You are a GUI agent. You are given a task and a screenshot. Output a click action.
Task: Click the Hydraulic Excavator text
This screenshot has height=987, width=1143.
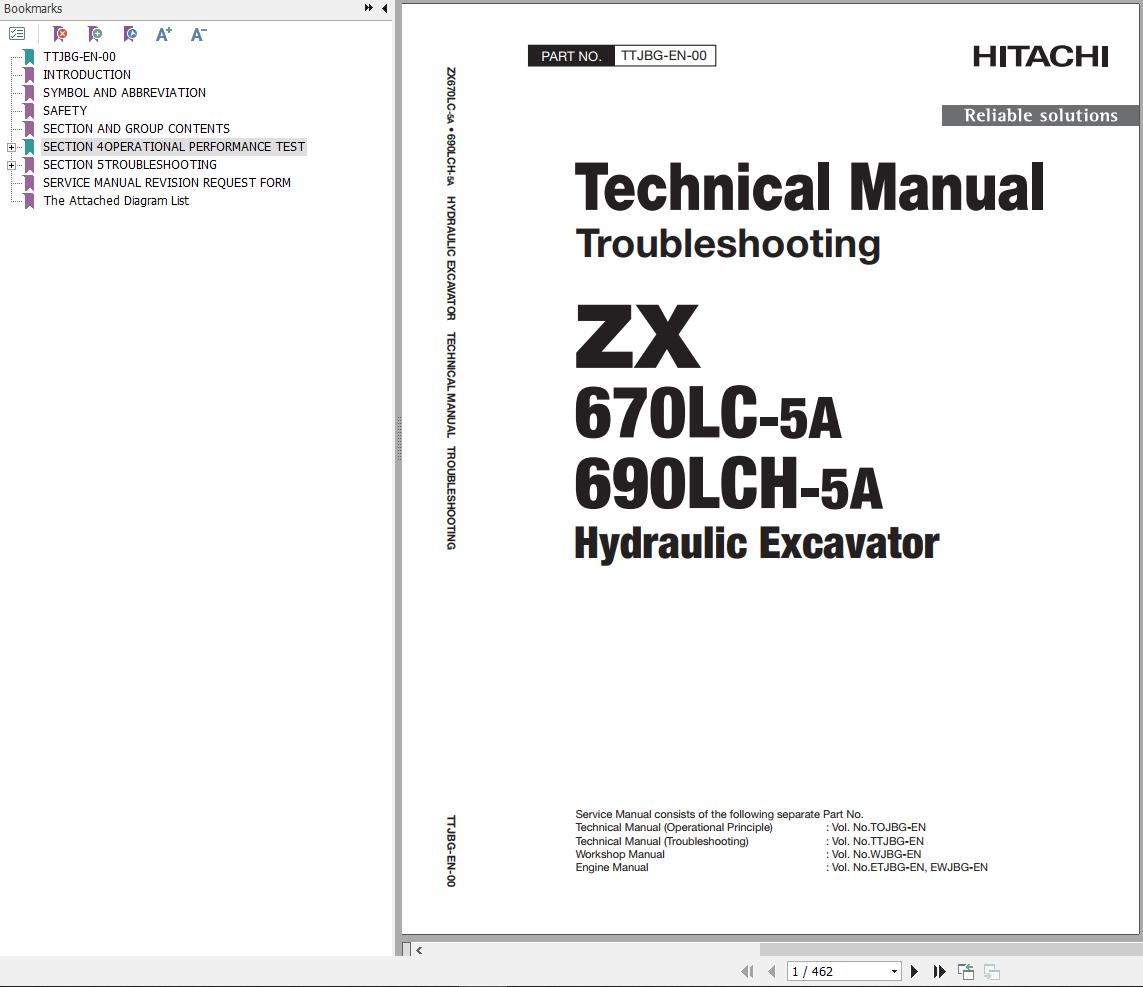[x=757, y=544]
